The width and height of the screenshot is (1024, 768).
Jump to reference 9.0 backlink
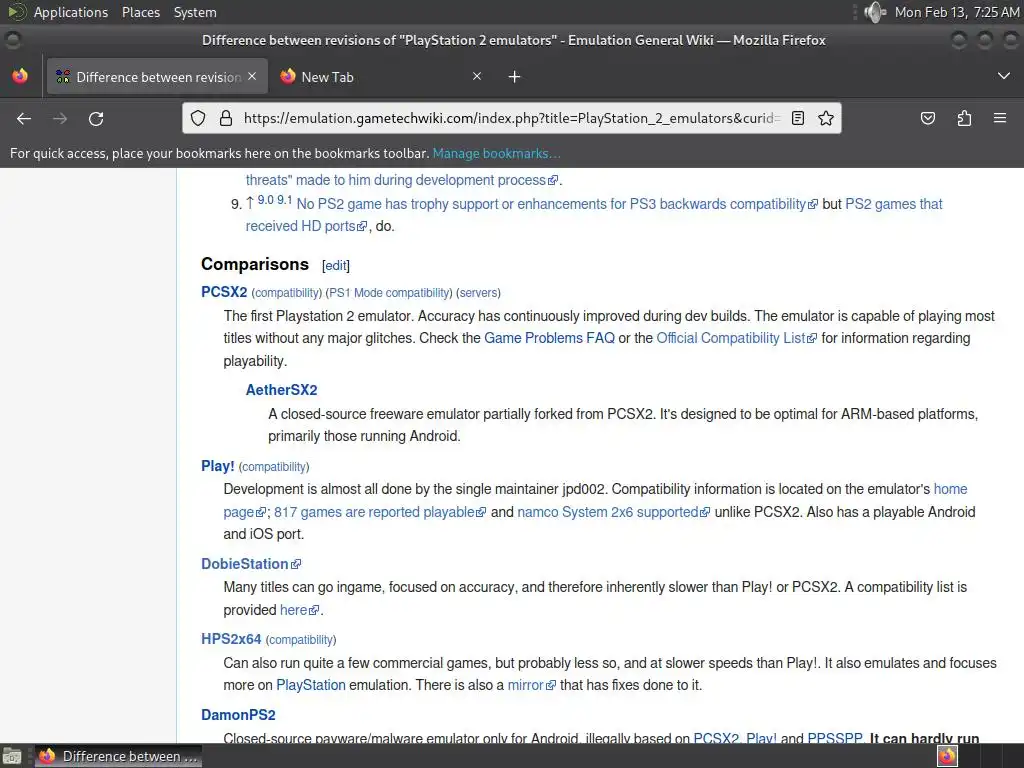click(x=266, y=200)
